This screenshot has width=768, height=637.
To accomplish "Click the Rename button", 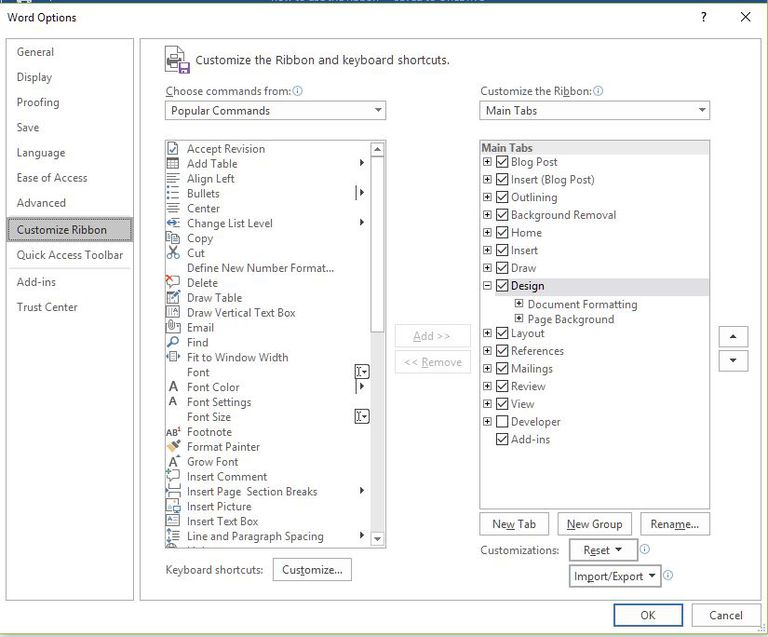I will coord(674,524).
